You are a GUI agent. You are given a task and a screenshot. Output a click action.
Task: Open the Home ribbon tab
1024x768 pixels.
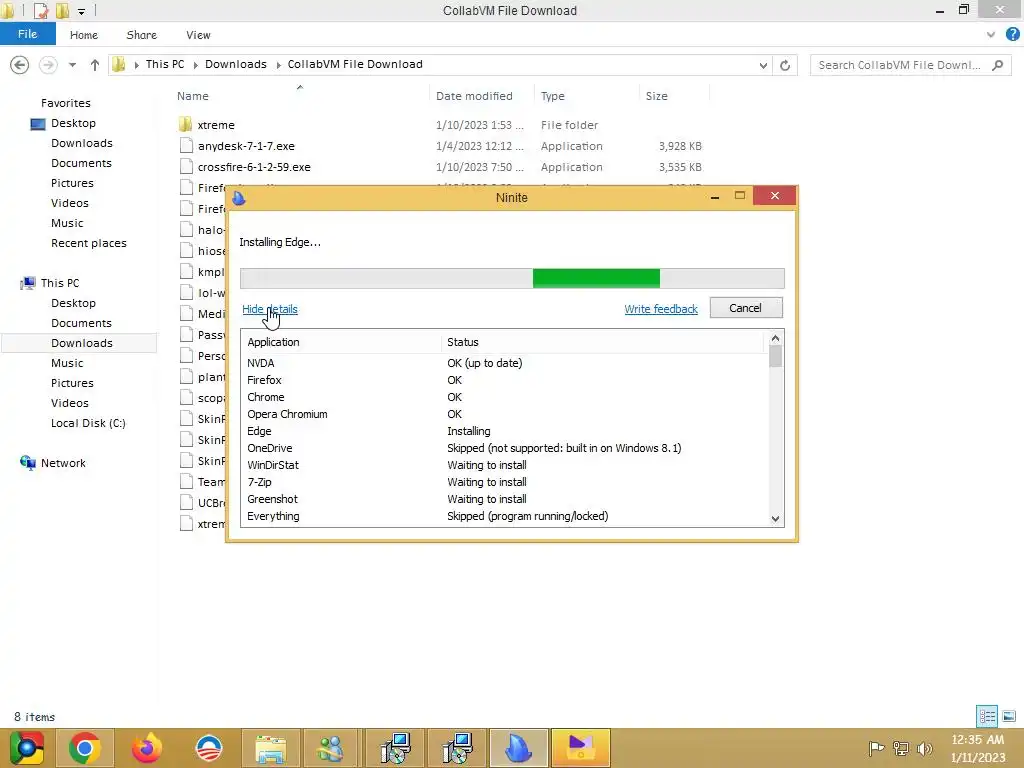click(84, 35)
